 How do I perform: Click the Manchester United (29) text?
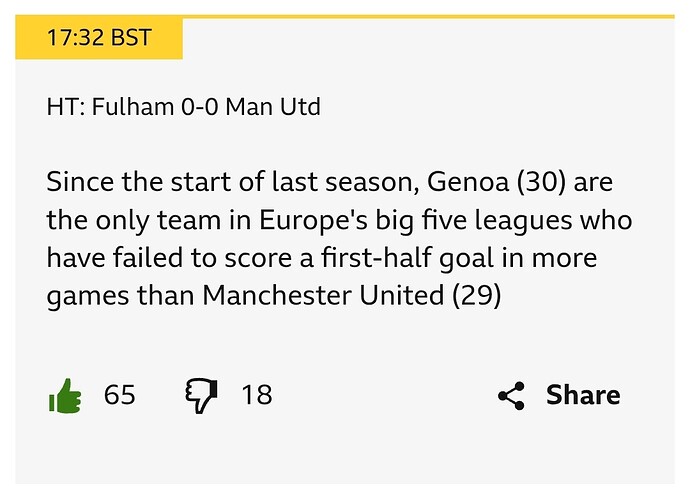coord(351,296)
